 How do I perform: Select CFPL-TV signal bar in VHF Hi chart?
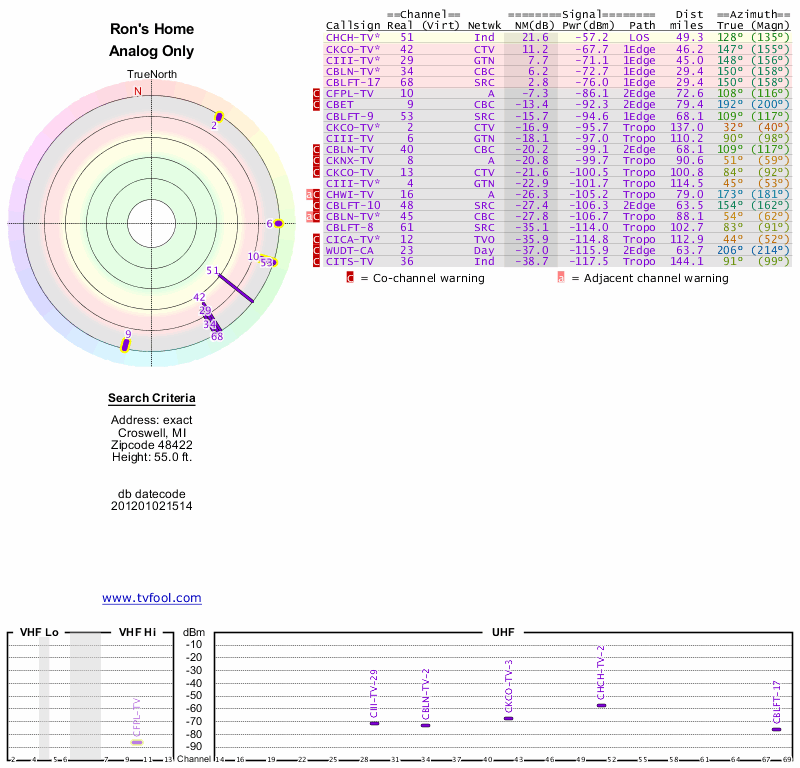click(x=137, y=742)
